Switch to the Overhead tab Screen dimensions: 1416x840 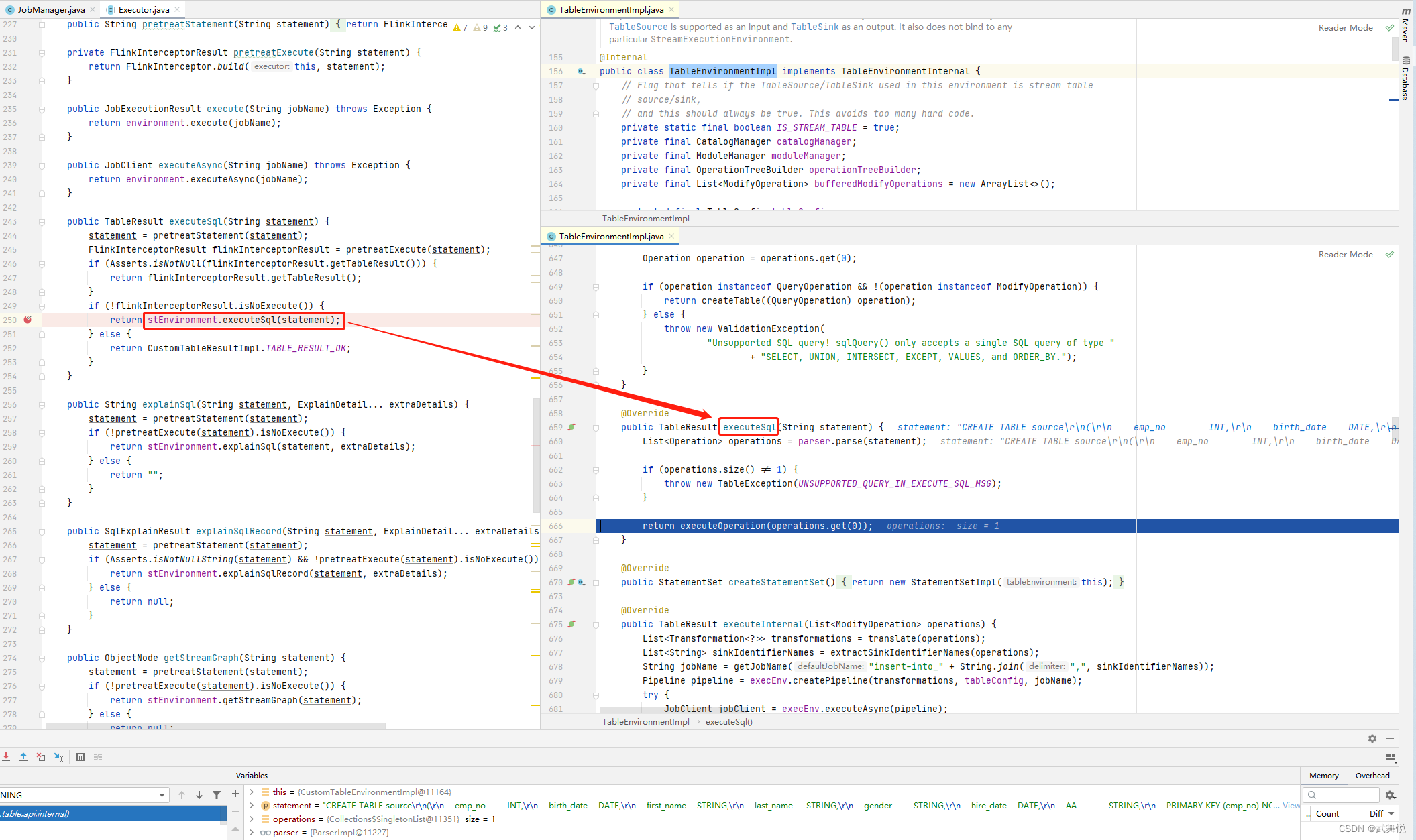1372,776
